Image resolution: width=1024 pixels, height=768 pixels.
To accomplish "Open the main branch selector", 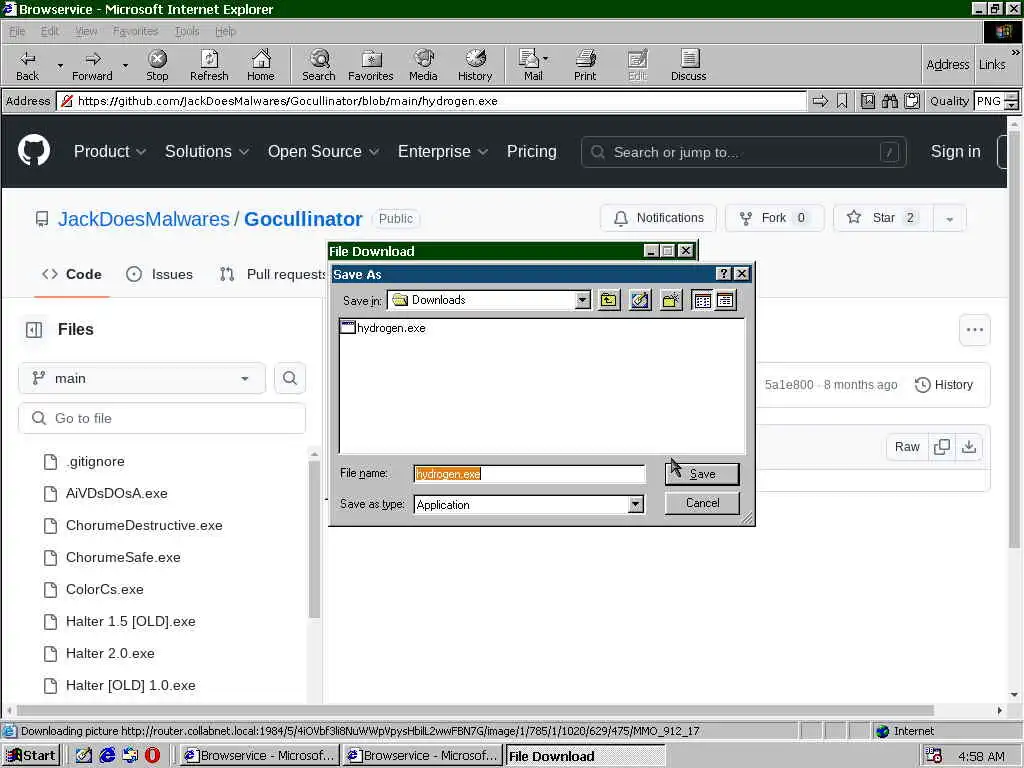I will tap(142, 378).
